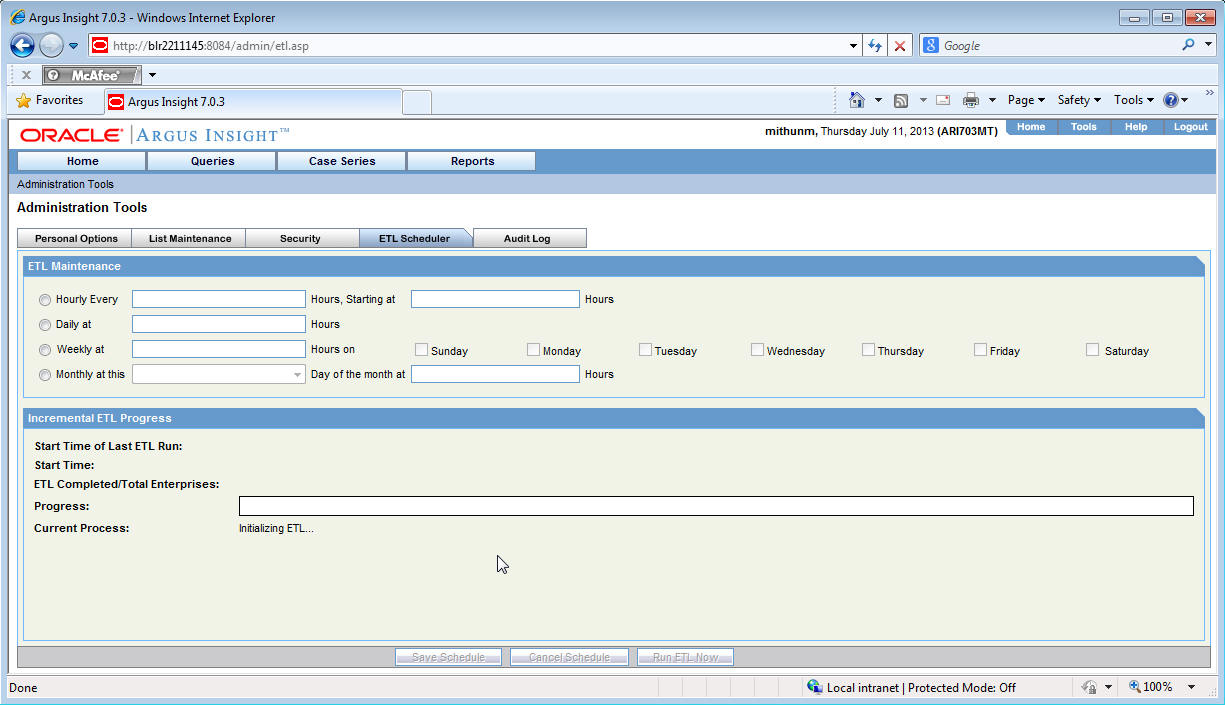Click the Save Schedule button

click(x=449, y=657)
